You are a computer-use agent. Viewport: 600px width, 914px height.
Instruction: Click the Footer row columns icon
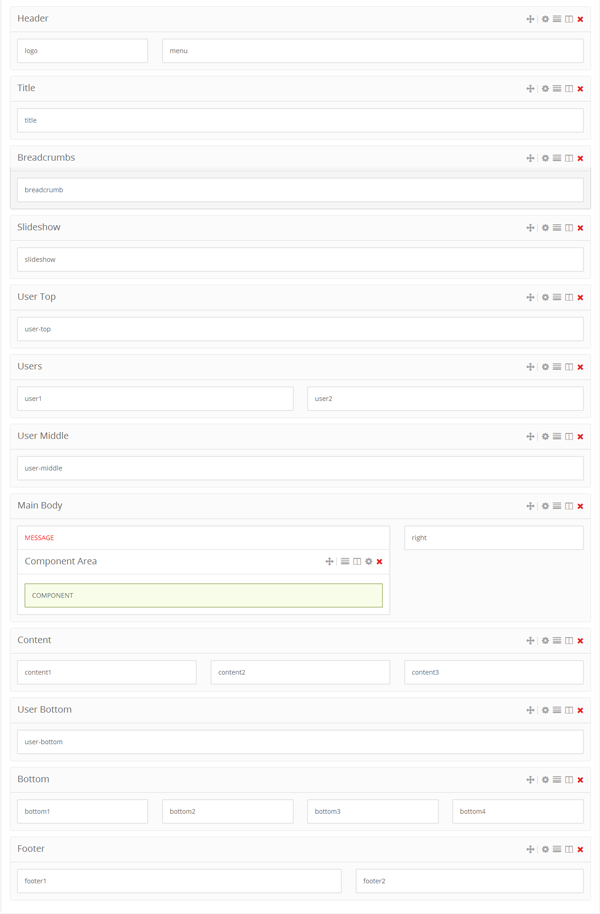click(x=569, y=849)
